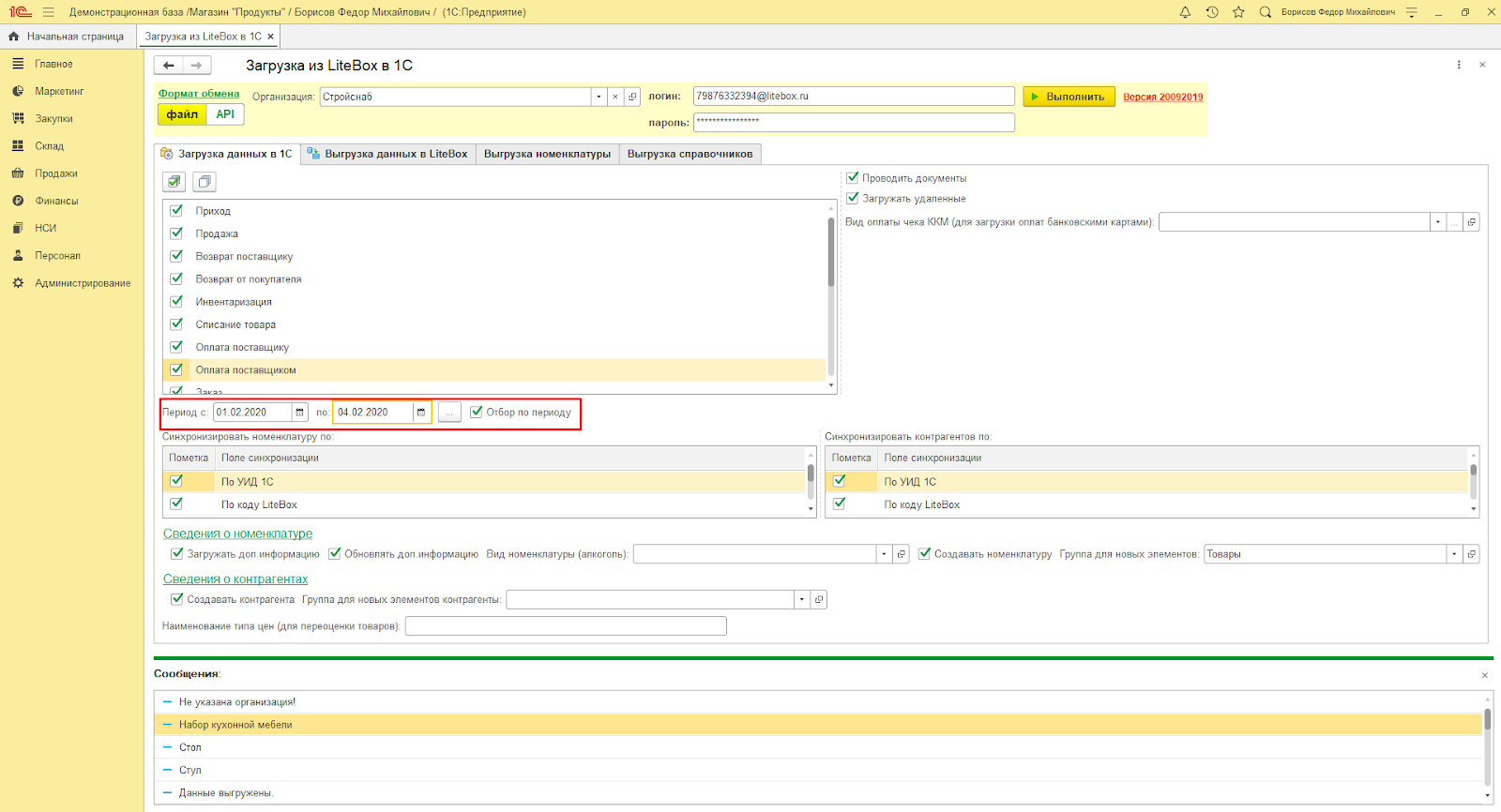Viewport: 1501px width, 812px height.
Task: Switch to Загрузка данных в 1С tab
Action: [227, 154]
